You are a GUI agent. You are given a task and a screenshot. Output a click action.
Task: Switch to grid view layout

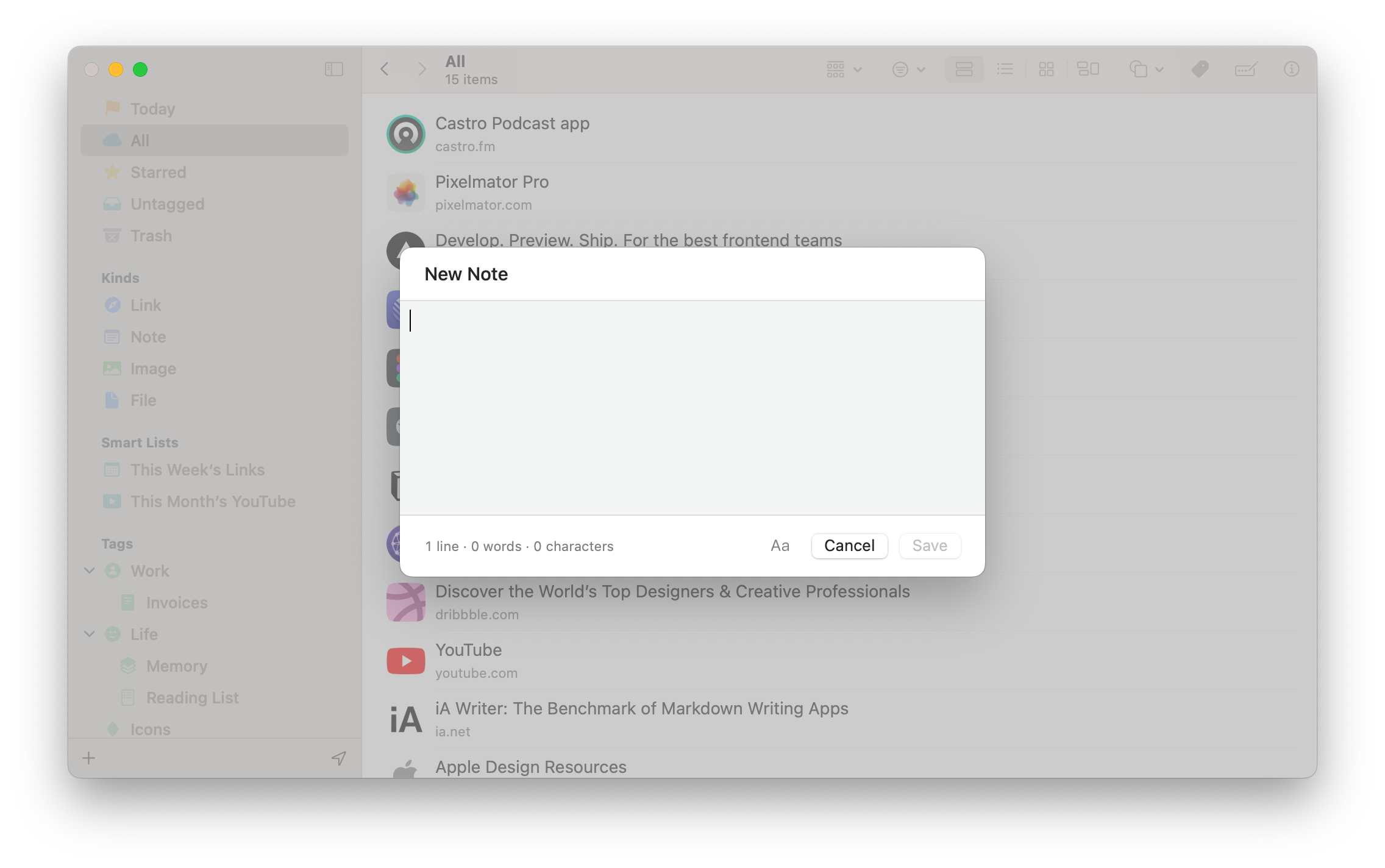[1046, 69]
